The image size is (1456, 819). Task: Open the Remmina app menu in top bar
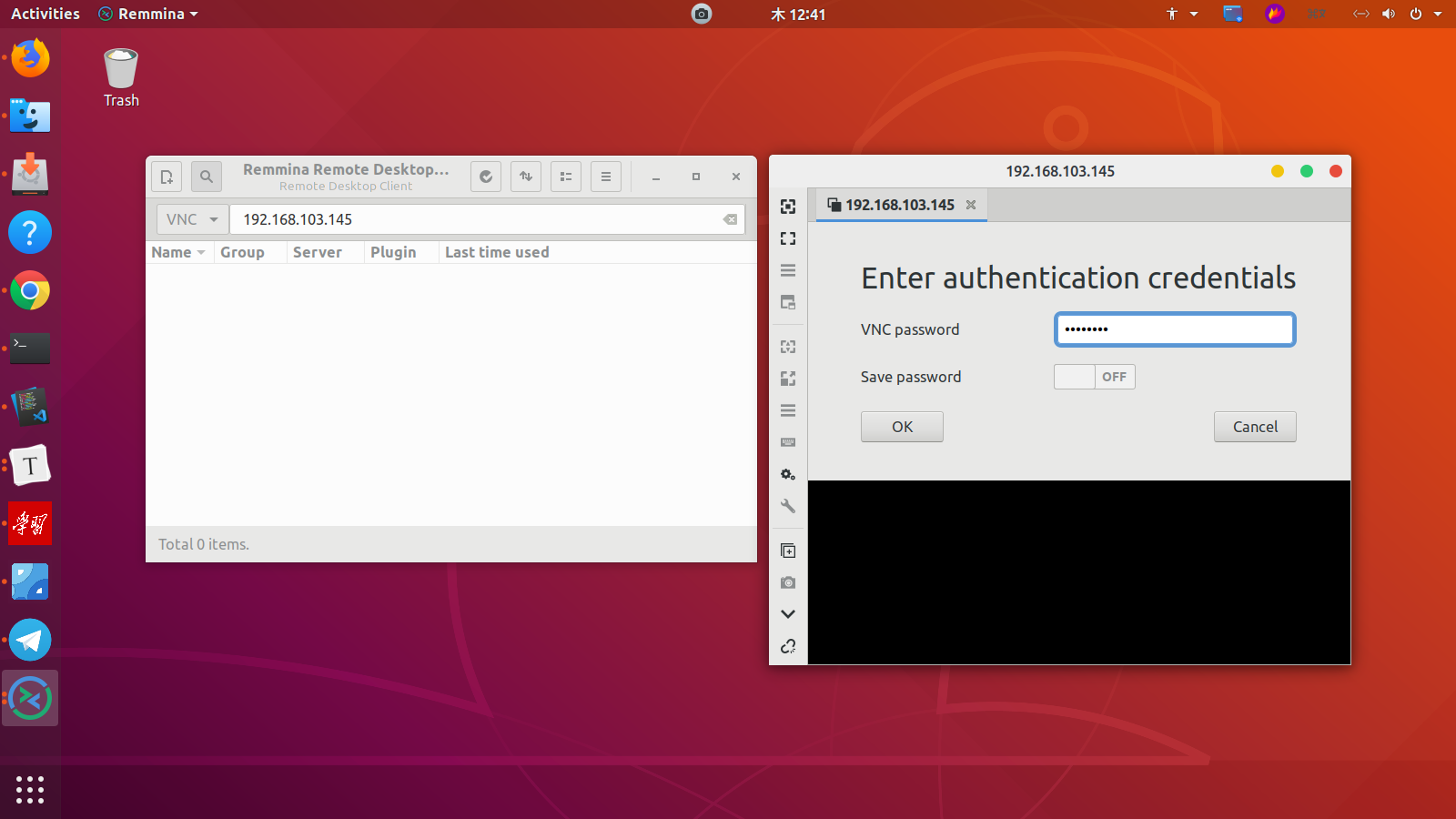pos(148,14)
